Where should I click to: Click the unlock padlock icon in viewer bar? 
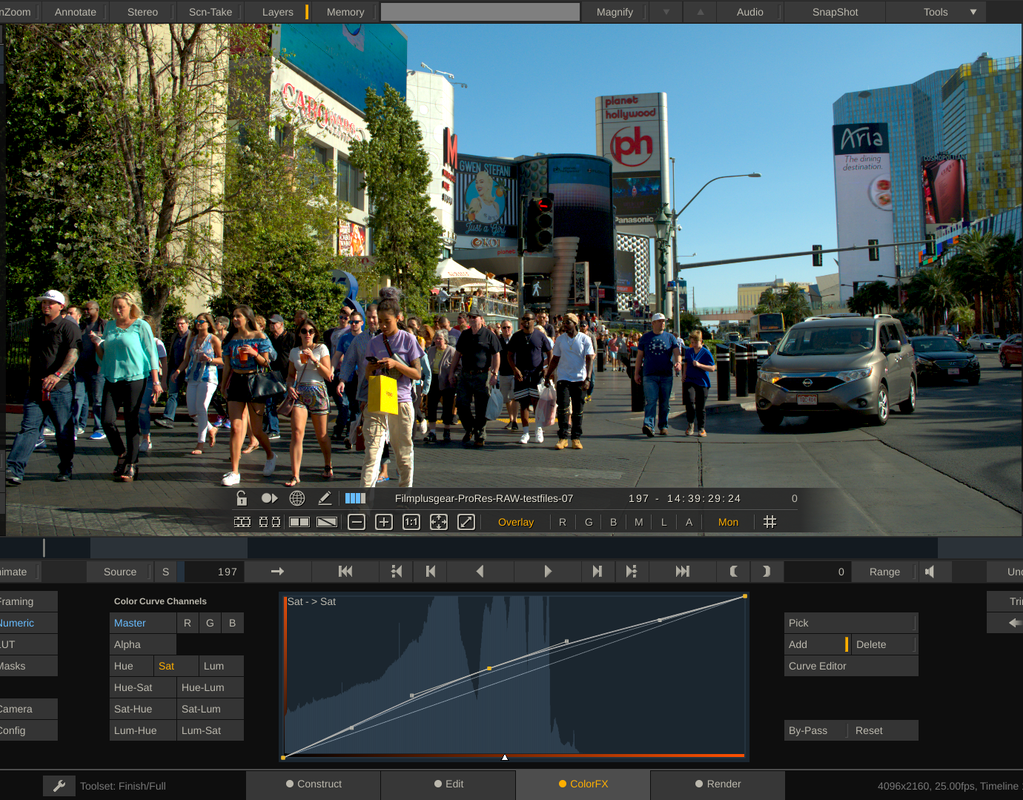click(241, 498)
